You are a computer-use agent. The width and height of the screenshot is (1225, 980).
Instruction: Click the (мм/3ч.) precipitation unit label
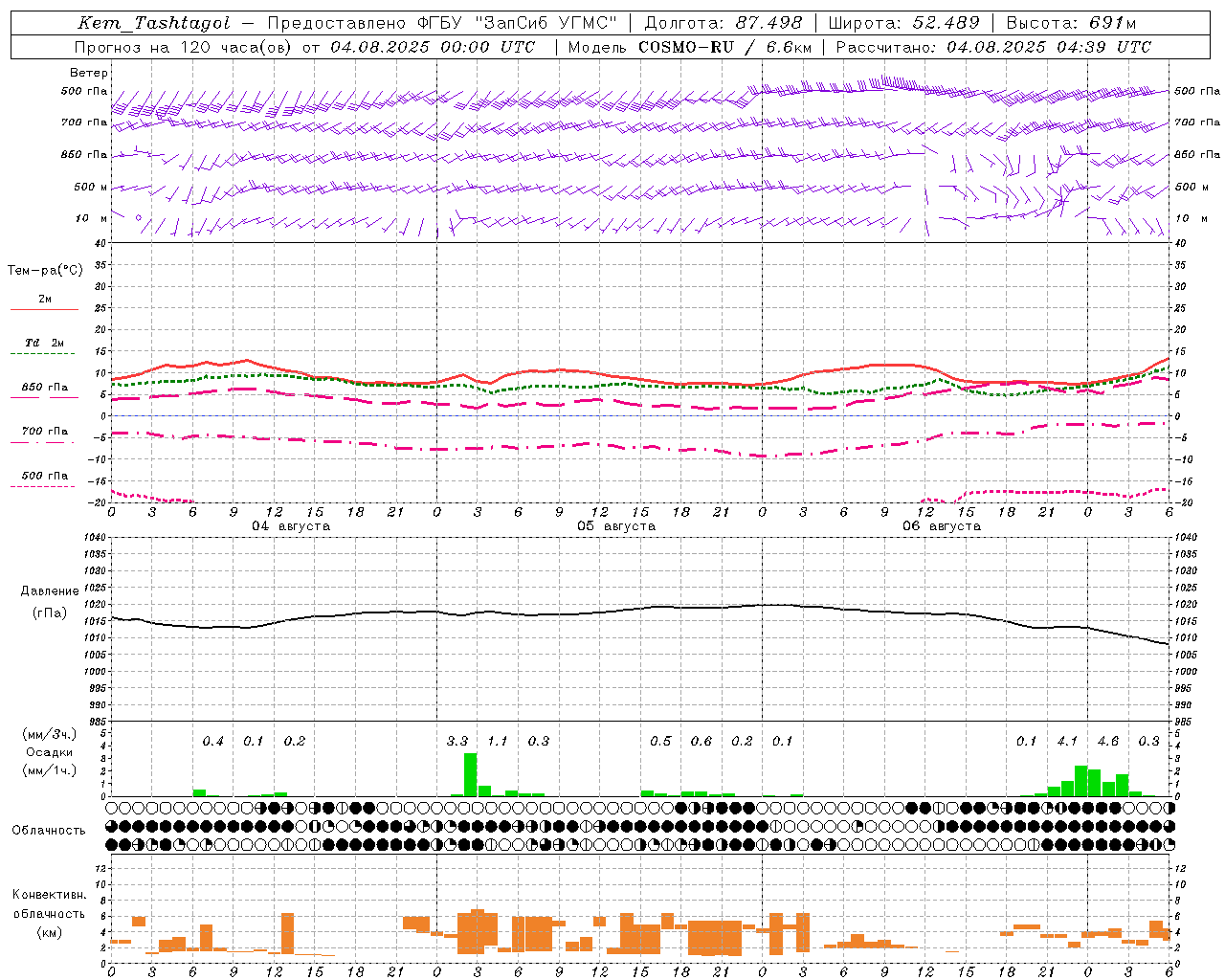pos(50,734)
